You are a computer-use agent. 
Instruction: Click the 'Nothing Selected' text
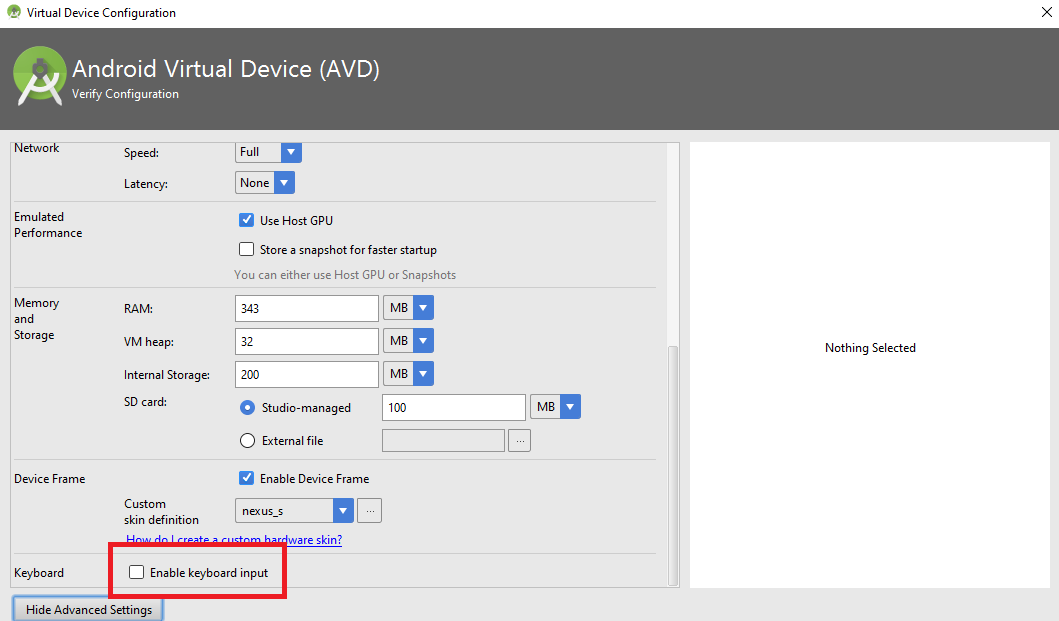tap(870, 348)
